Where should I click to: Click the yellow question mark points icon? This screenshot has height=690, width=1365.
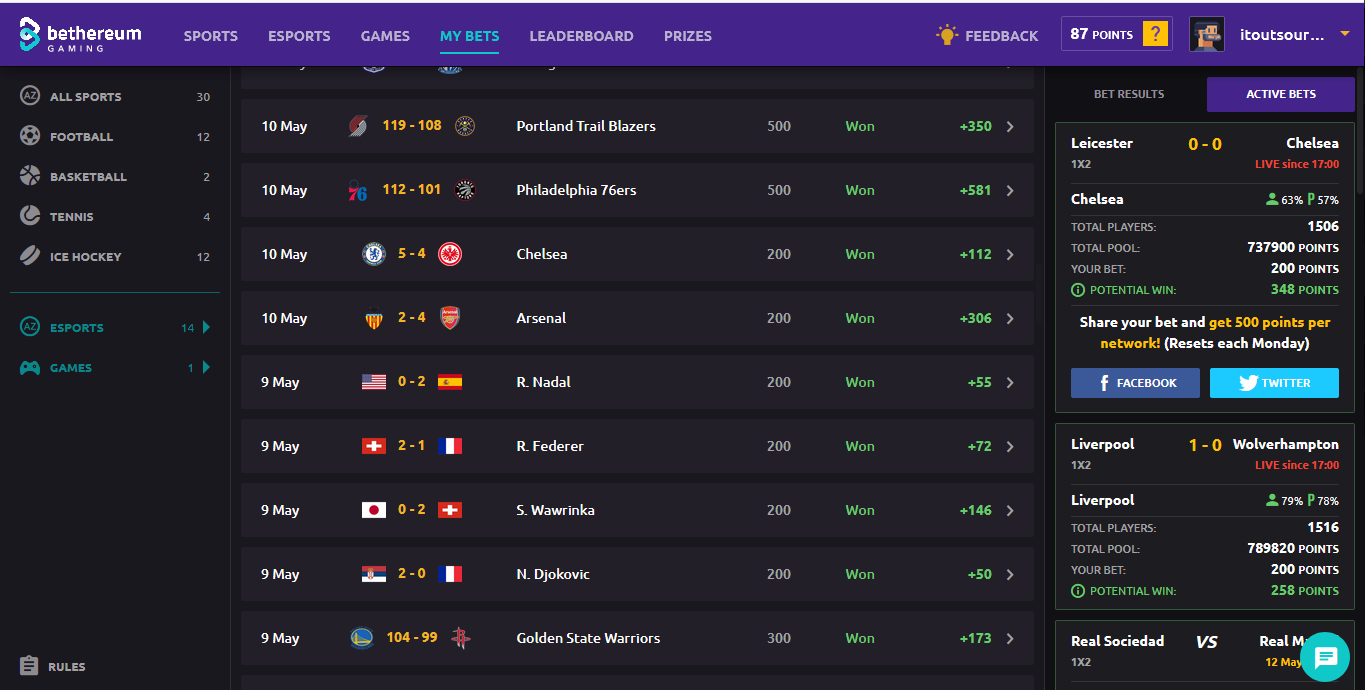point(1155,34)
